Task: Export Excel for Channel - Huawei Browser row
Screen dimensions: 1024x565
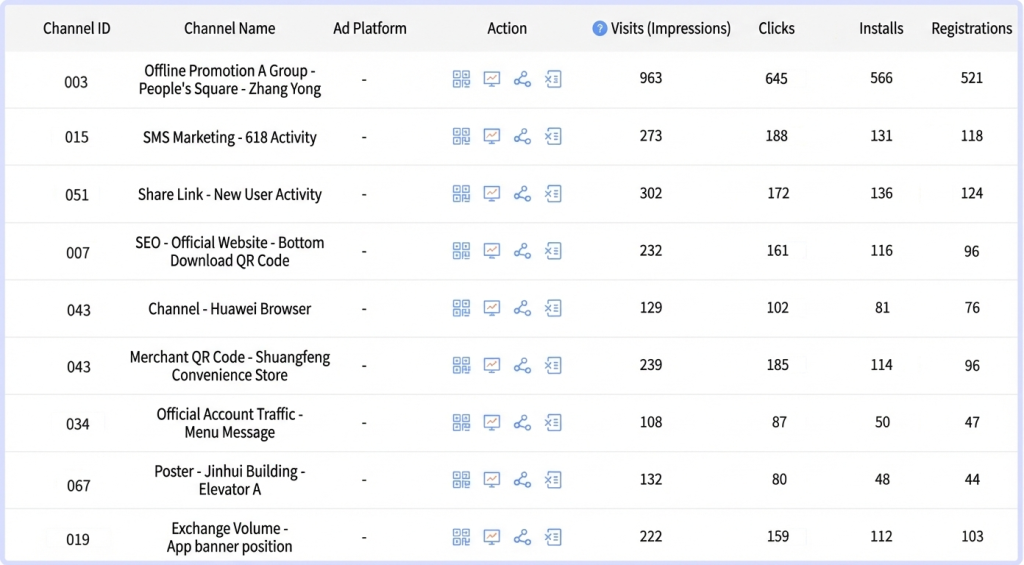Action: (x=553, y=308)
